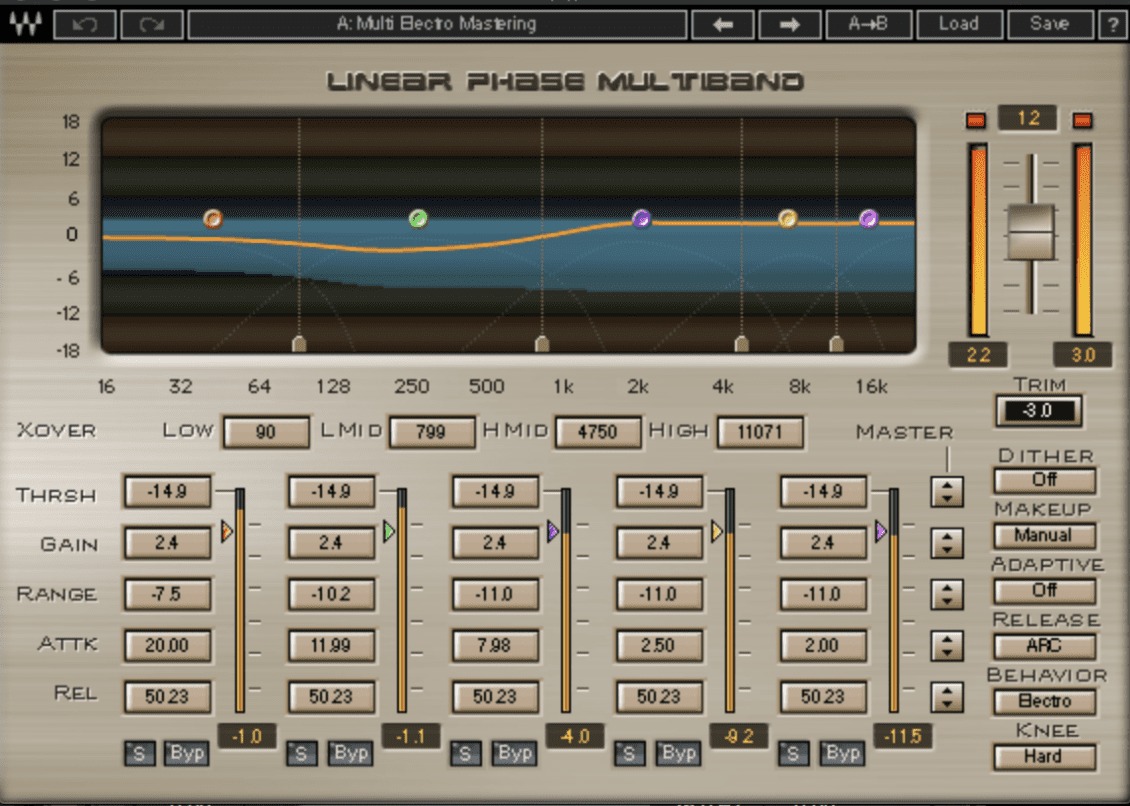Select the green Low-Mid band node on the graph

coord(418,218)
